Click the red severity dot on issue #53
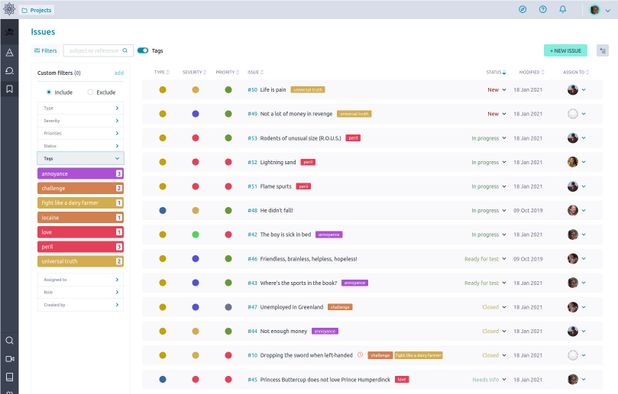 coord(195,138)
